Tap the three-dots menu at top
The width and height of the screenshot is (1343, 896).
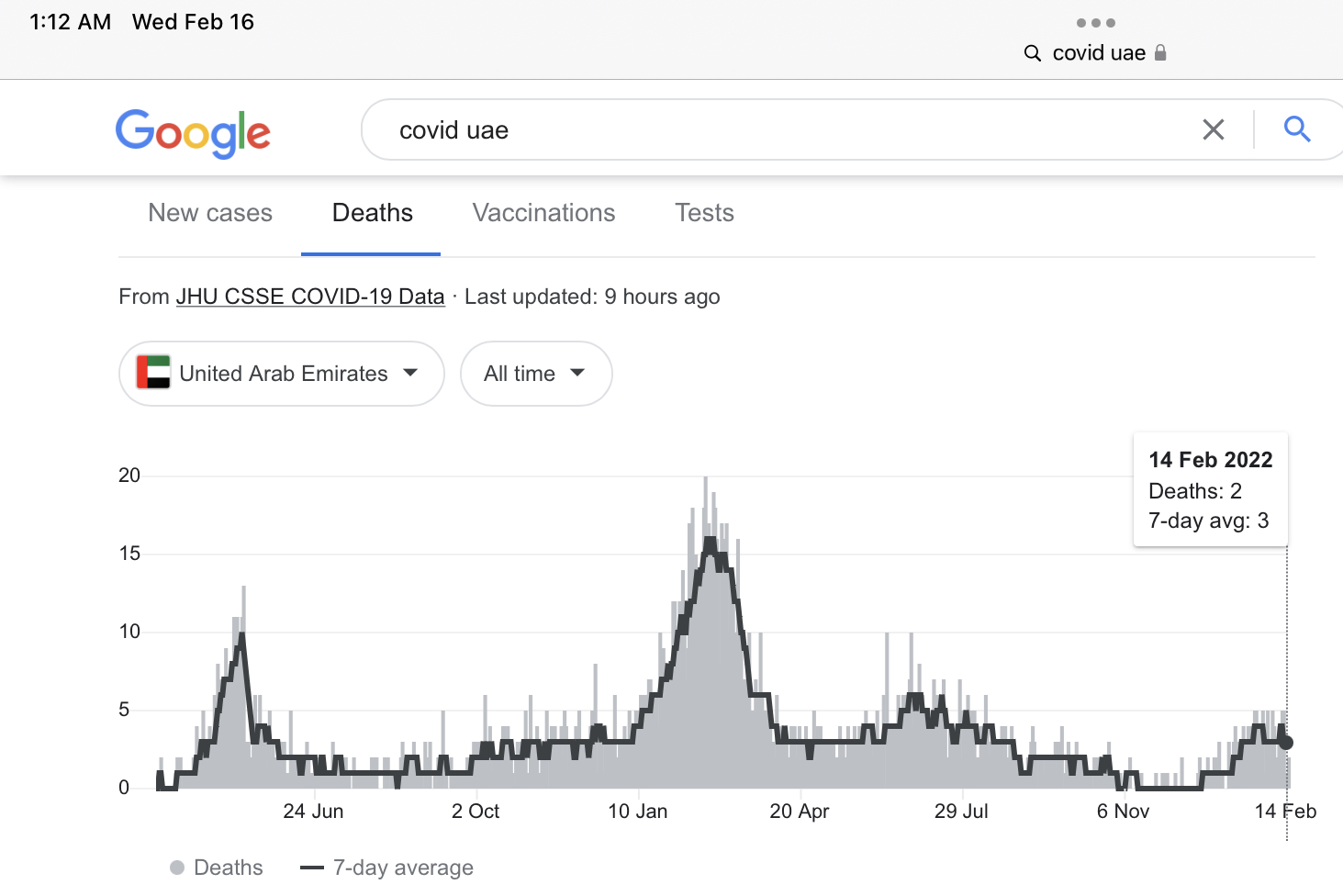tap(1095, 23)
